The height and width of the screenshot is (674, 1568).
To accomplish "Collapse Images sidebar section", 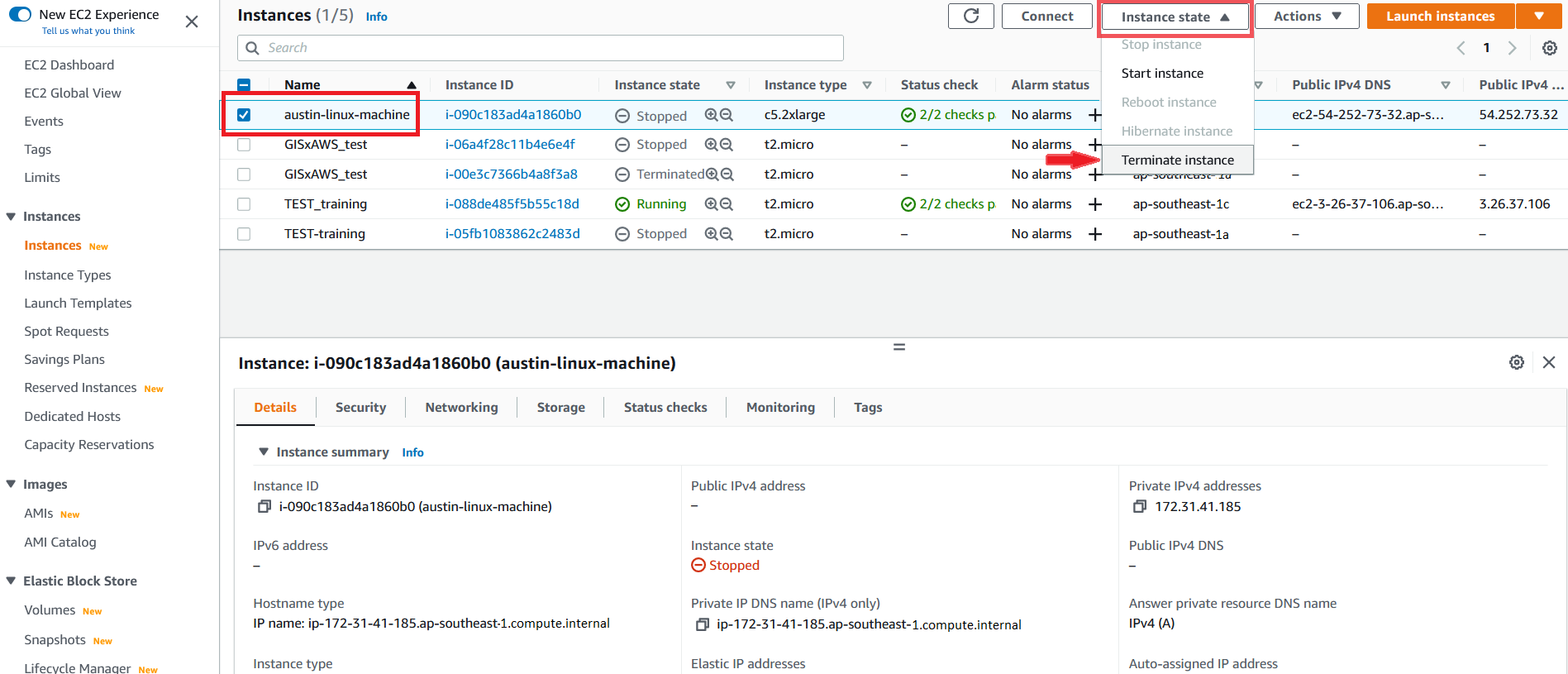I will 11,485.
